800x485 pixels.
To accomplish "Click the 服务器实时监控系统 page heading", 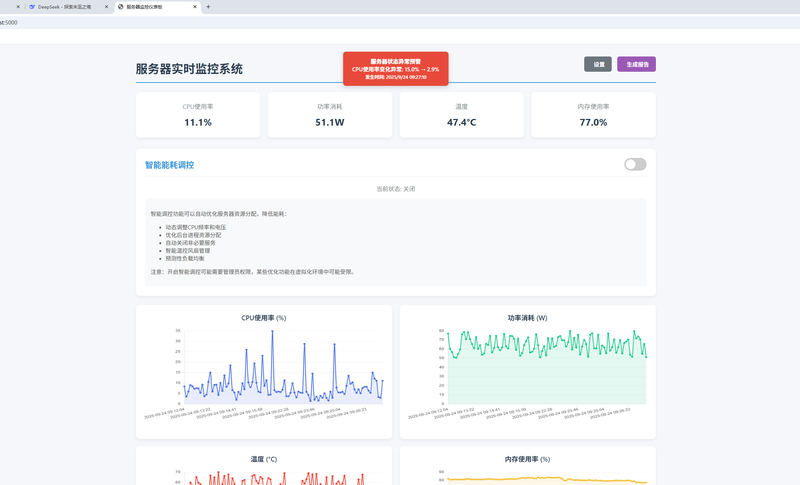I will tap(189, 69).
